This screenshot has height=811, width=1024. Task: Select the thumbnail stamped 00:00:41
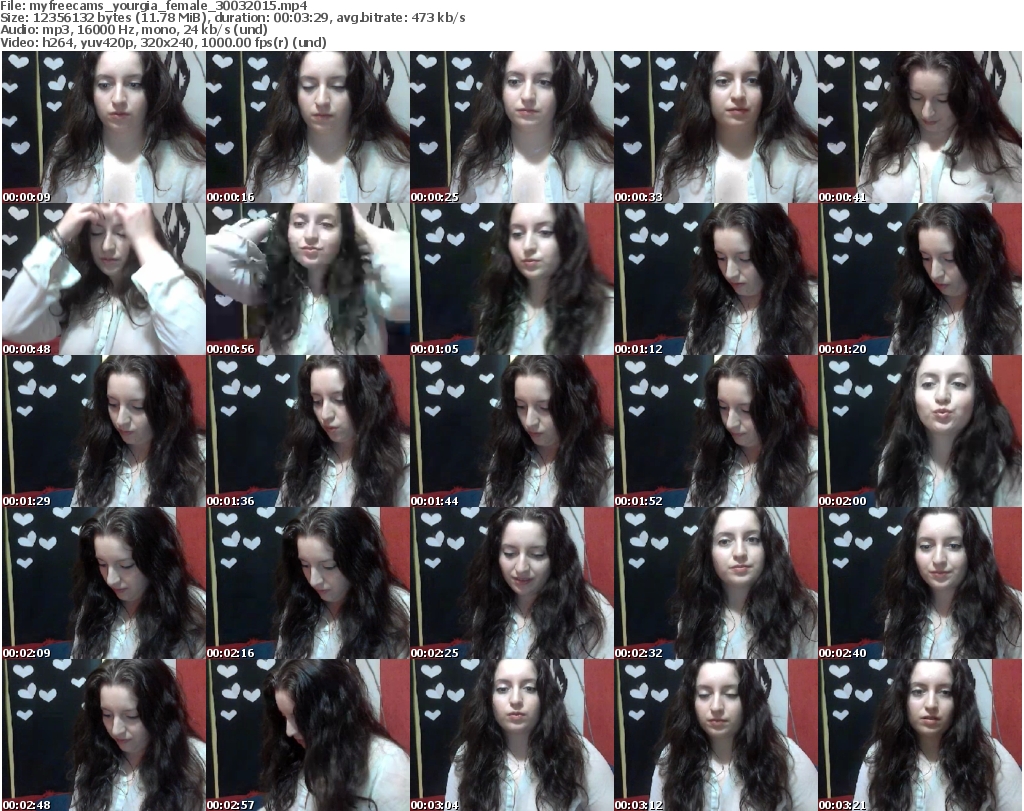point(919,127)
